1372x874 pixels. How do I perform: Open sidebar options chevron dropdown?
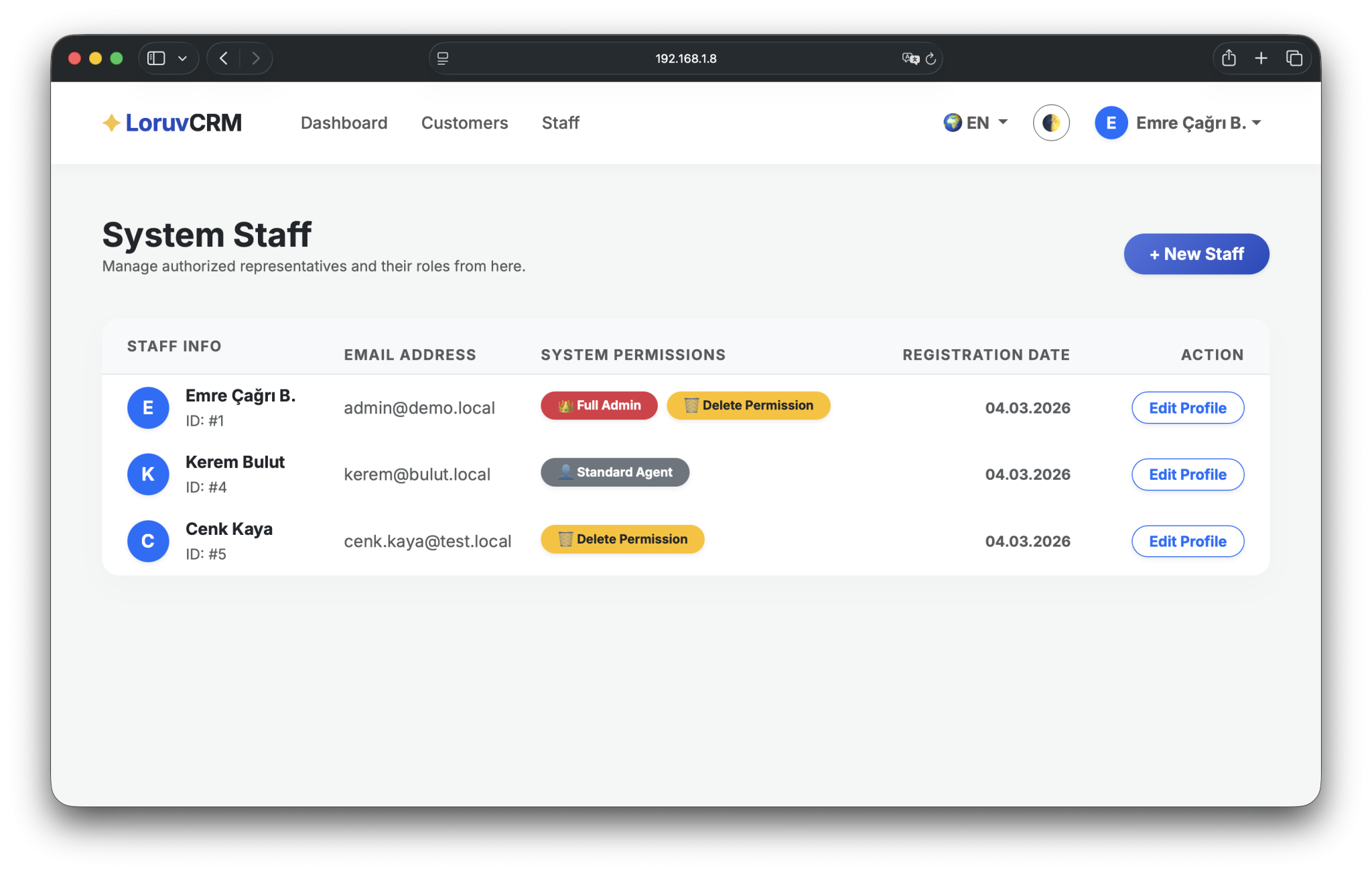182,58
